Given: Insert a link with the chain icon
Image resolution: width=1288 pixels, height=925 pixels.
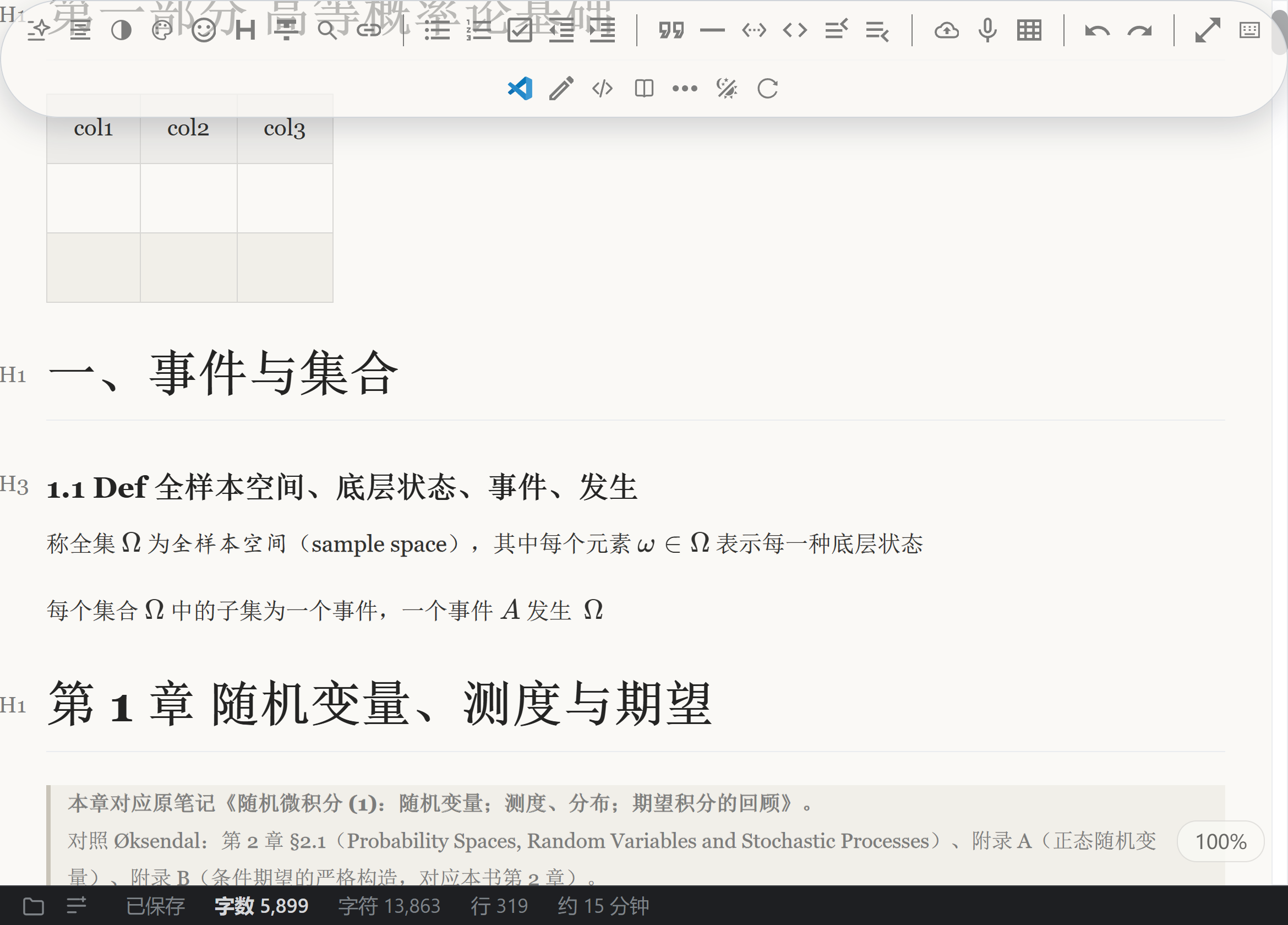Looking at the screenshot, I should tap(369, 30).
